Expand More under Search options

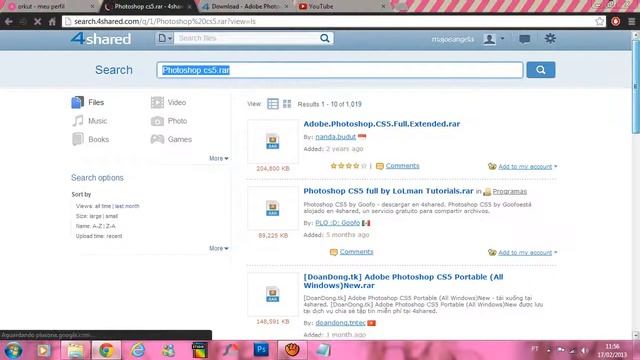pyautogui.click(x=219, y=248)
